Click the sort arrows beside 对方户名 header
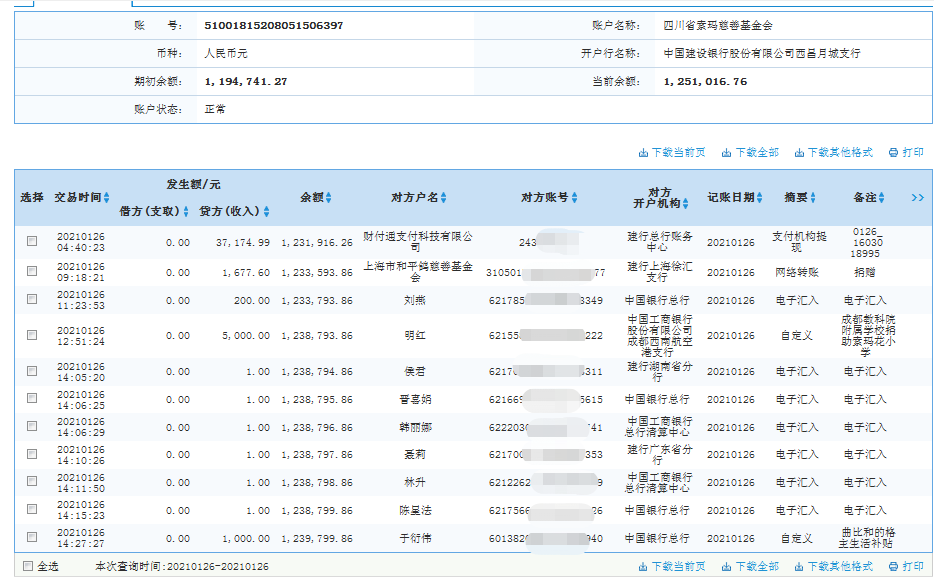 (x=441, y=196)
